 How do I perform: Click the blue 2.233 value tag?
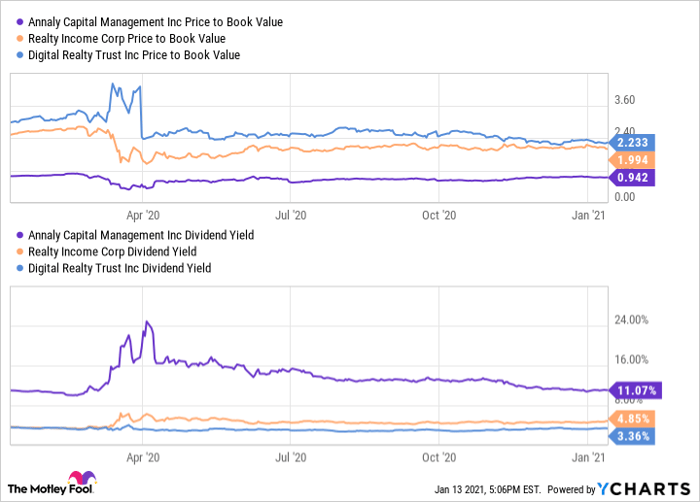[634, 144]
